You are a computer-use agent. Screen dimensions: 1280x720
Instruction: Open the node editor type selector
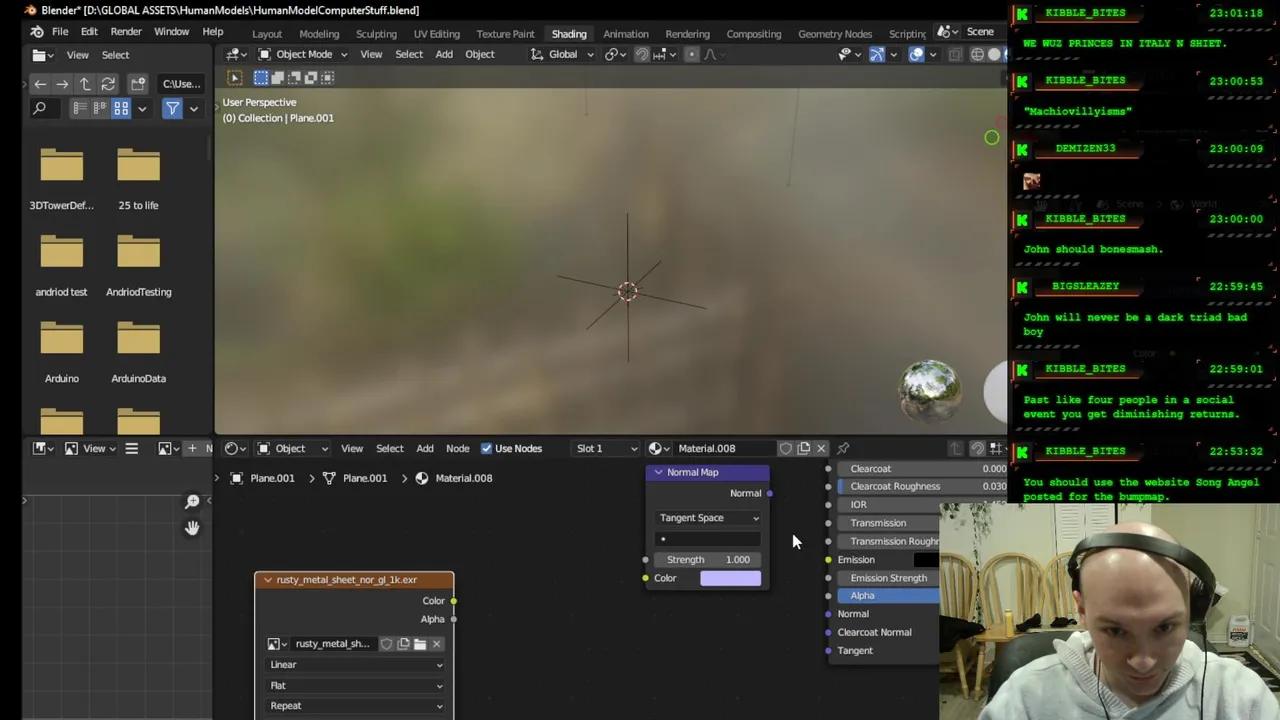(236, 448)
